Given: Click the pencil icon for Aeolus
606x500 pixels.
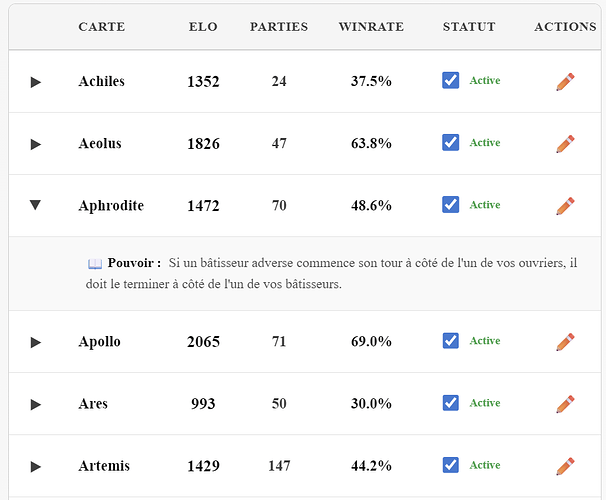Looking at the screenshot, I should [565, 144].
